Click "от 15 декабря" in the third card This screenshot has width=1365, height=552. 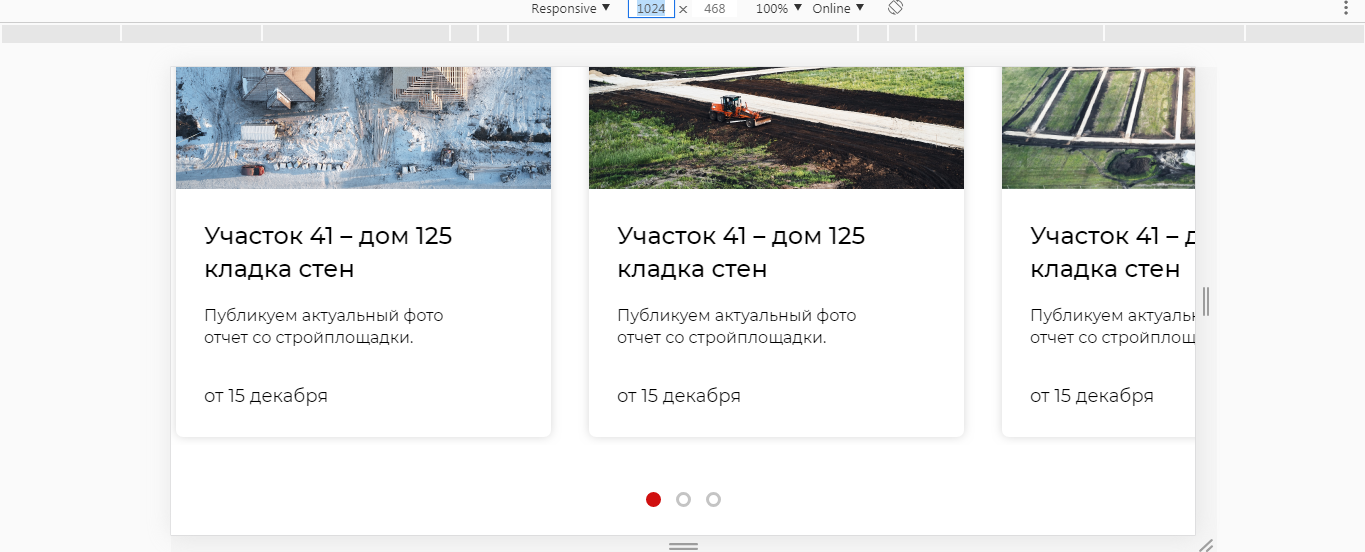[1092, 395]
